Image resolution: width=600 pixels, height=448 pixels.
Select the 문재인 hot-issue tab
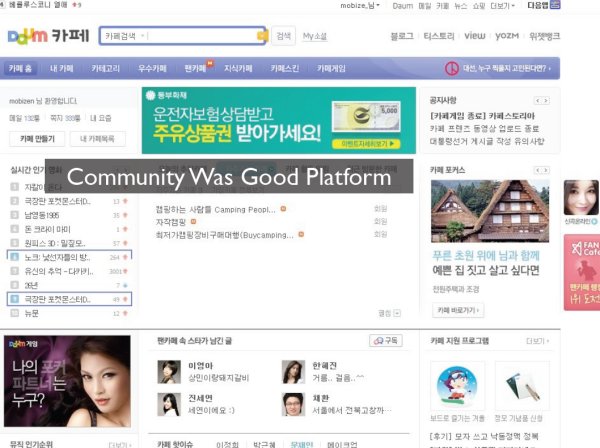tap(302, 445)
